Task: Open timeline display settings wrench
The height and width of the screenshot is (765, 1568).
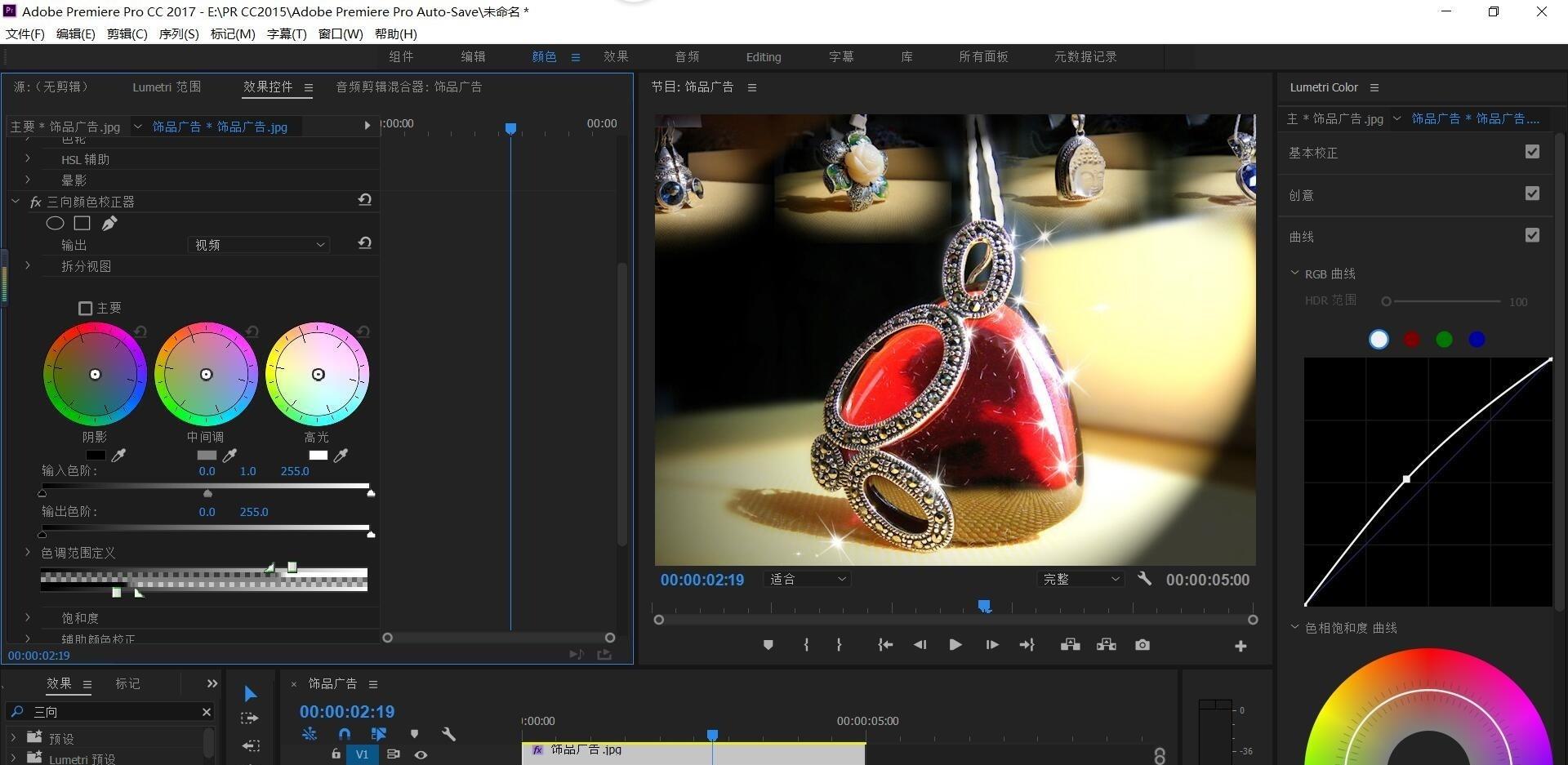Action: (x=448, y=734)
